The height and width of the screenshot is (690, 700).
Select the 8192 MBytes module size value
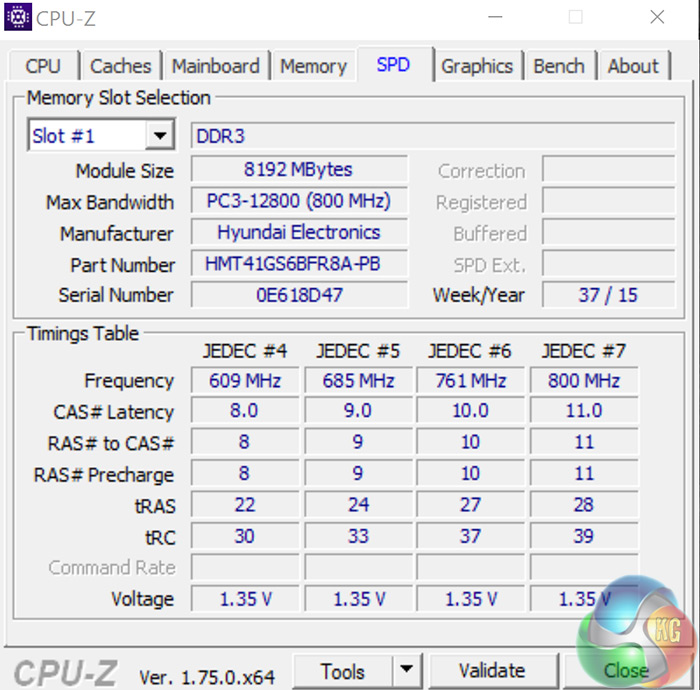click(299, 169)
